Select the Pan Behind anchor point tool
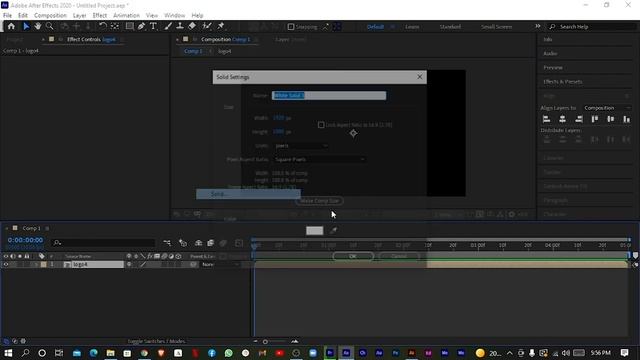Viewport: 640px width, 360px height. (x=115, y=26)
